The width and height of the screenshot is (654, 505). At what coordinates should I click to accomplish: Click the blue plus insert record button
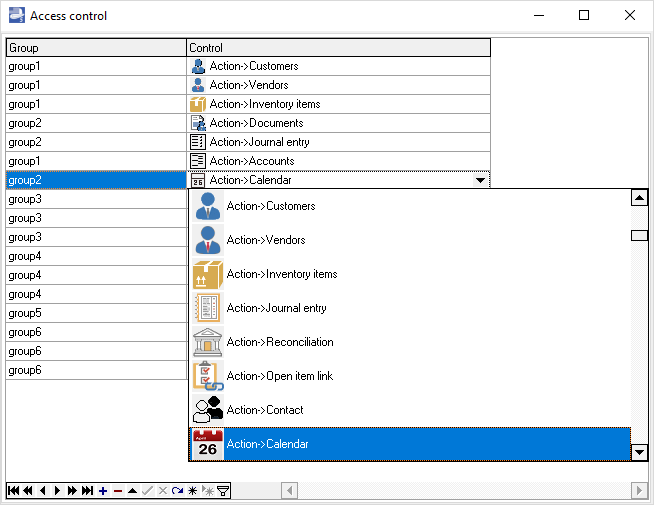point(103,491)
